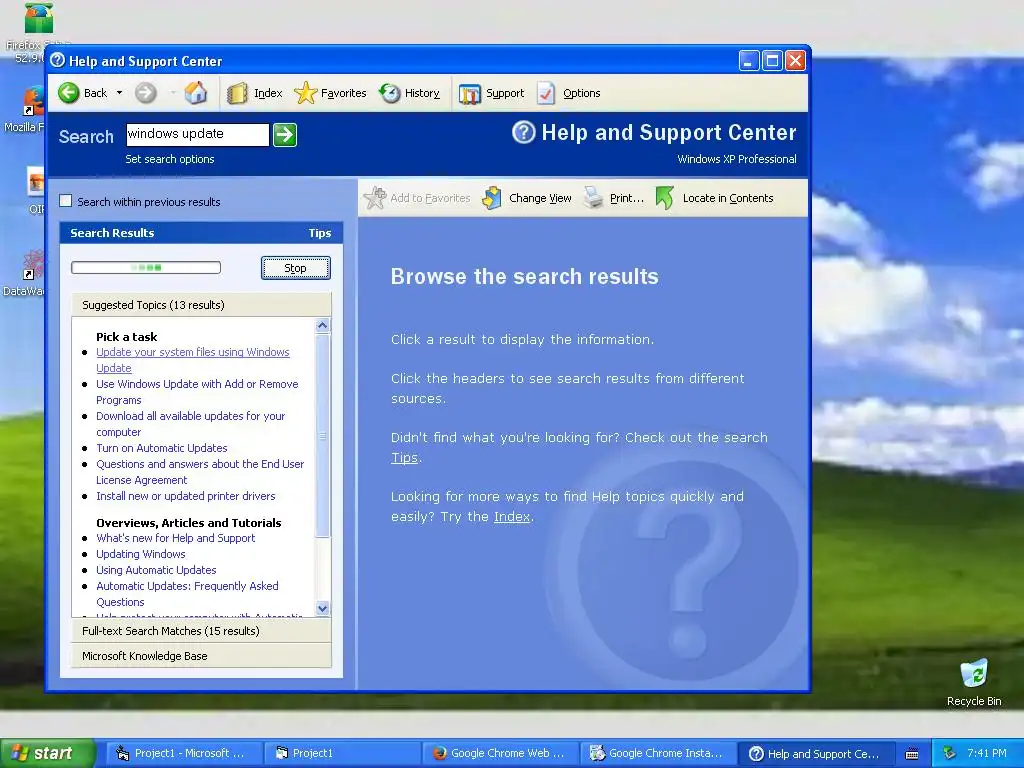
Task: Click the Forward arrow icon
Action: coord(146,93)
